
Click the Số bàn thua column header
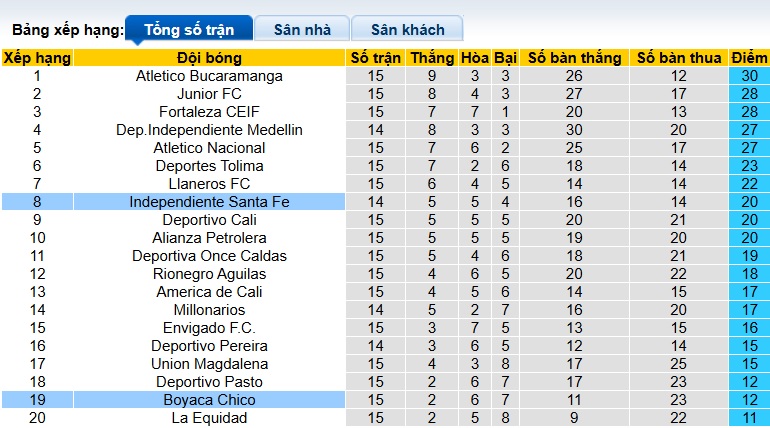click(679, 58)
